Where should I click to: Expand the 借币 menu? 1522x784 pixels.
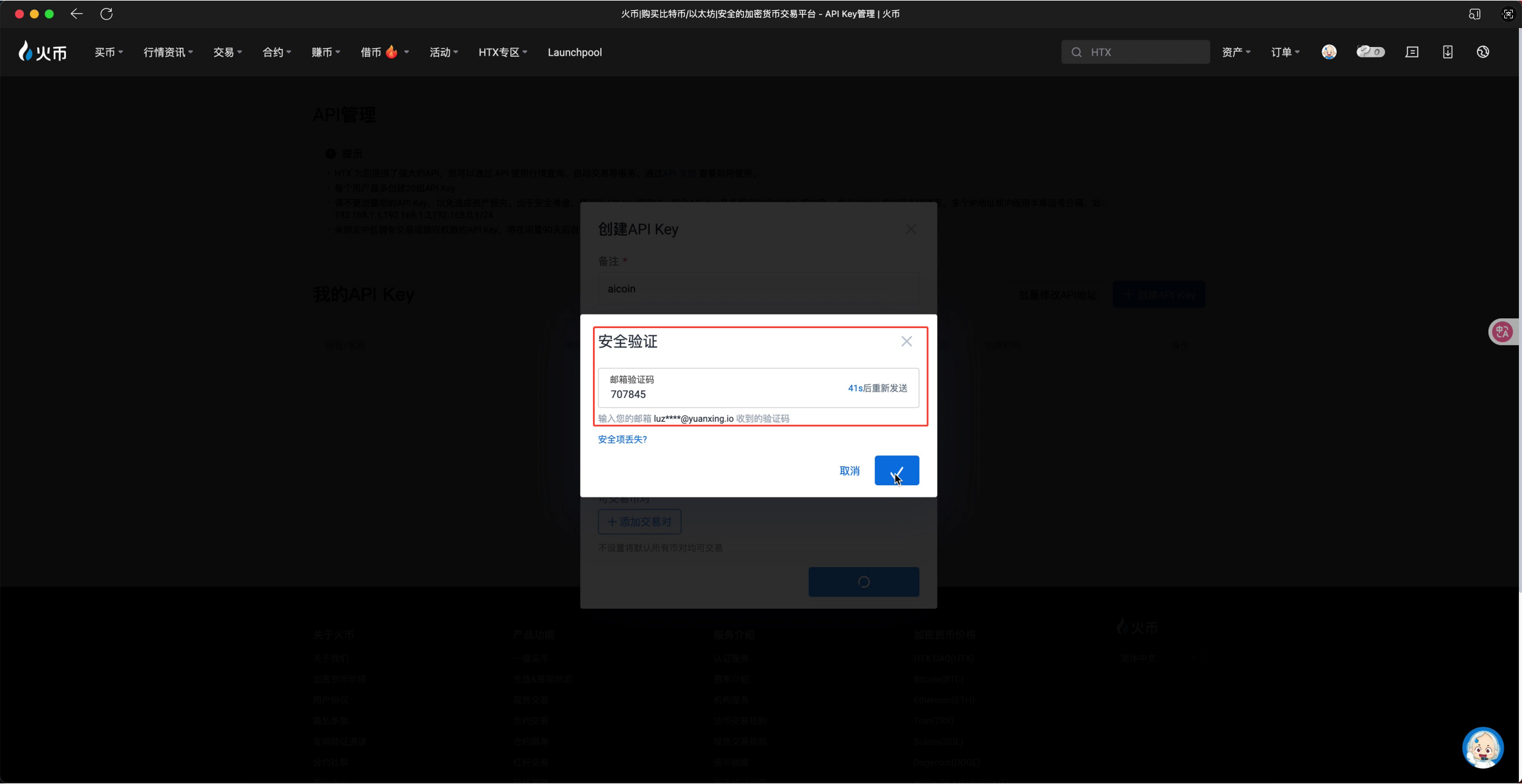click(x=384, y=53)
